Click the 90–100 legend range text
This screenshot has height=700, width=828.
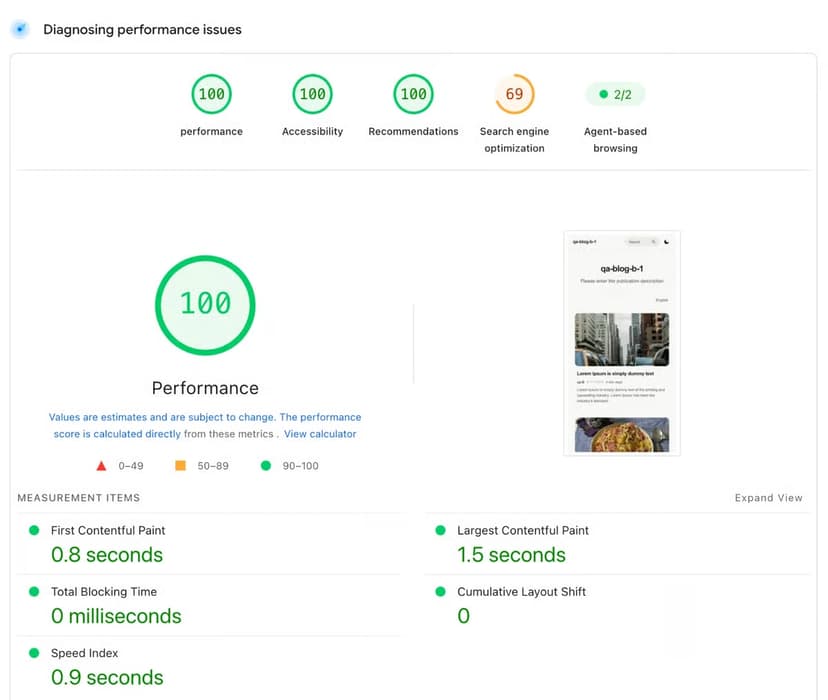pyautogui.click(x=300, y=466)
